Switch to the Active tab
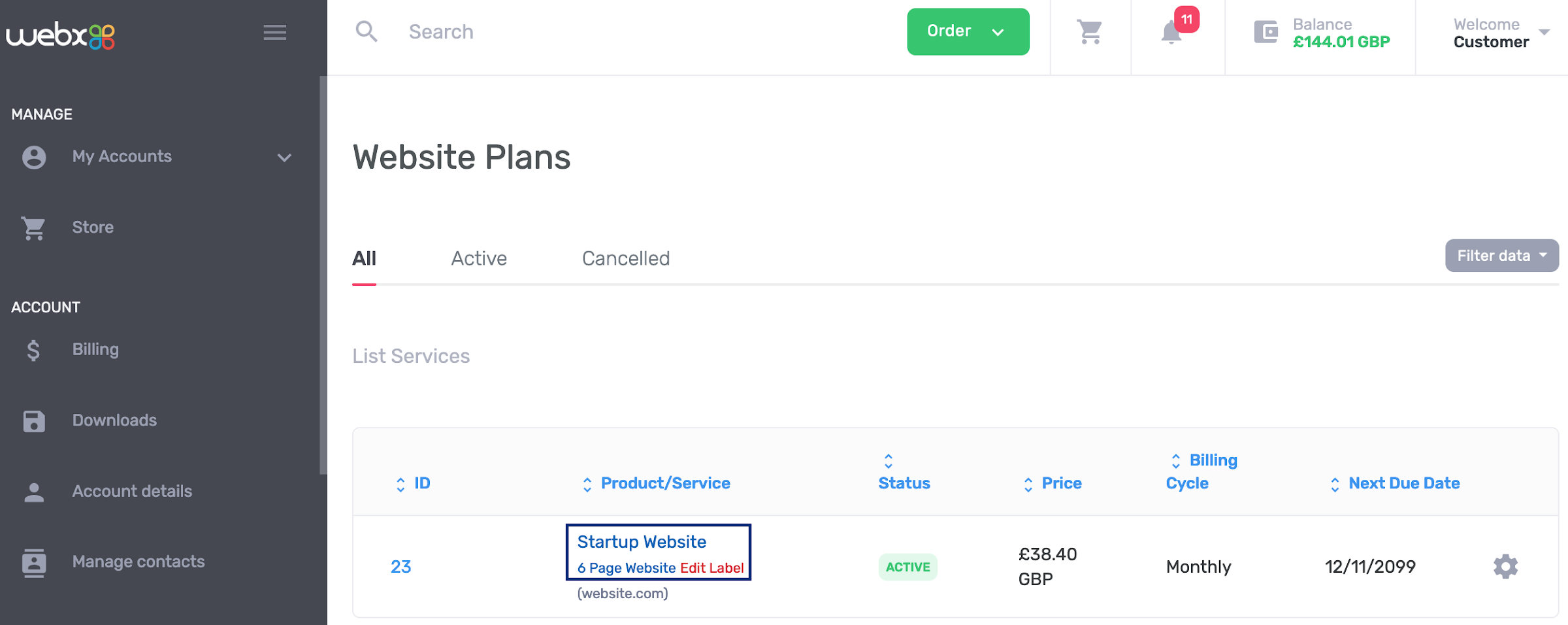Image resolution: width=1568 pixels, height=625 pixels. tap(479, 258)
